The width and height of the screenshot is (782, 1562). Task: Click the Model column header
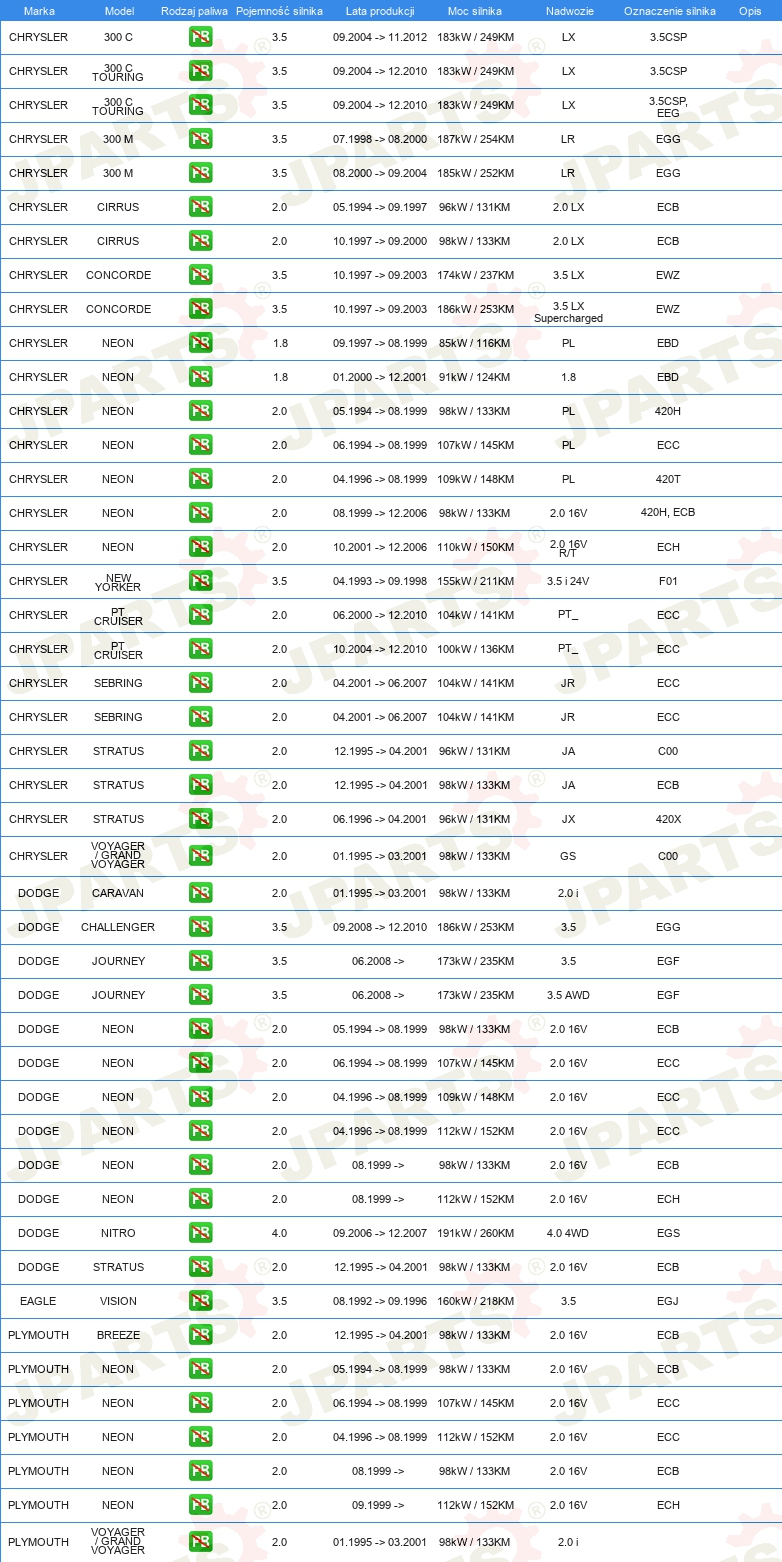click(118, 11)
